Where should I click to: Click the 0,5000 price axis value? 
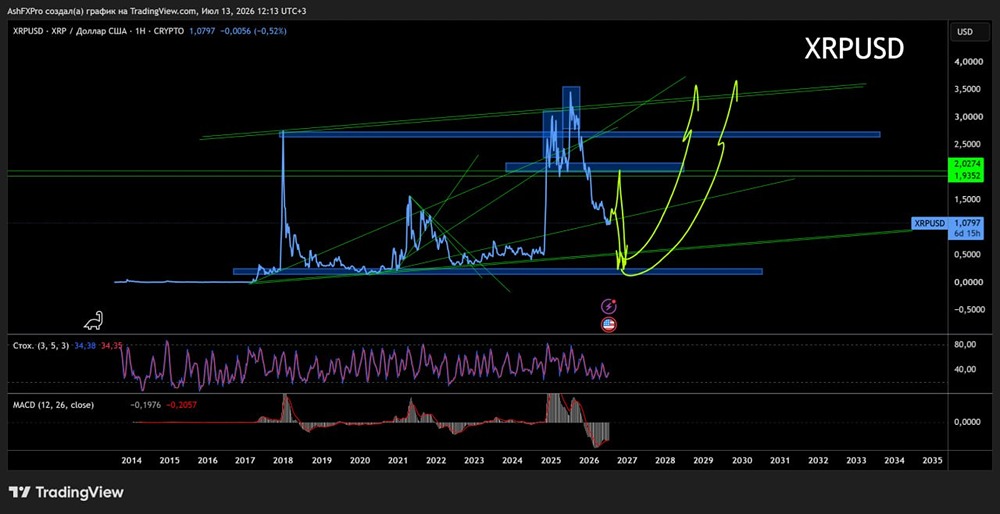coord(967,254)
